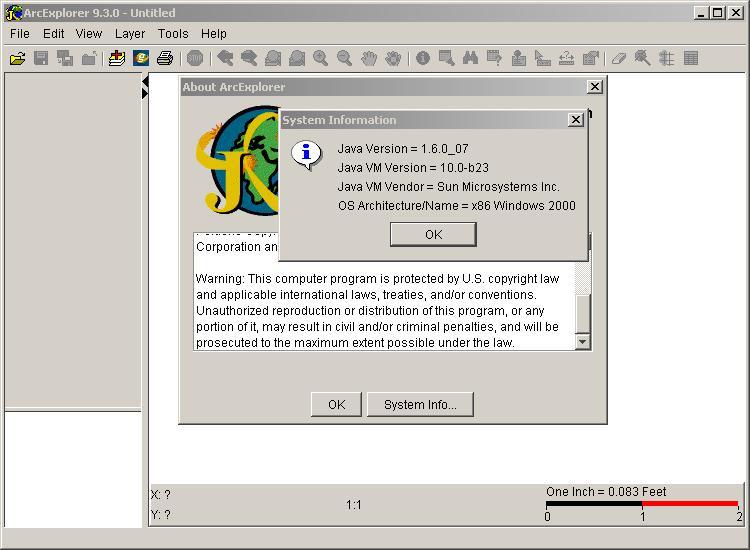Click the scroll down arrow in license text
Viewport: 750px width, 550px height.
coord(583,341)
